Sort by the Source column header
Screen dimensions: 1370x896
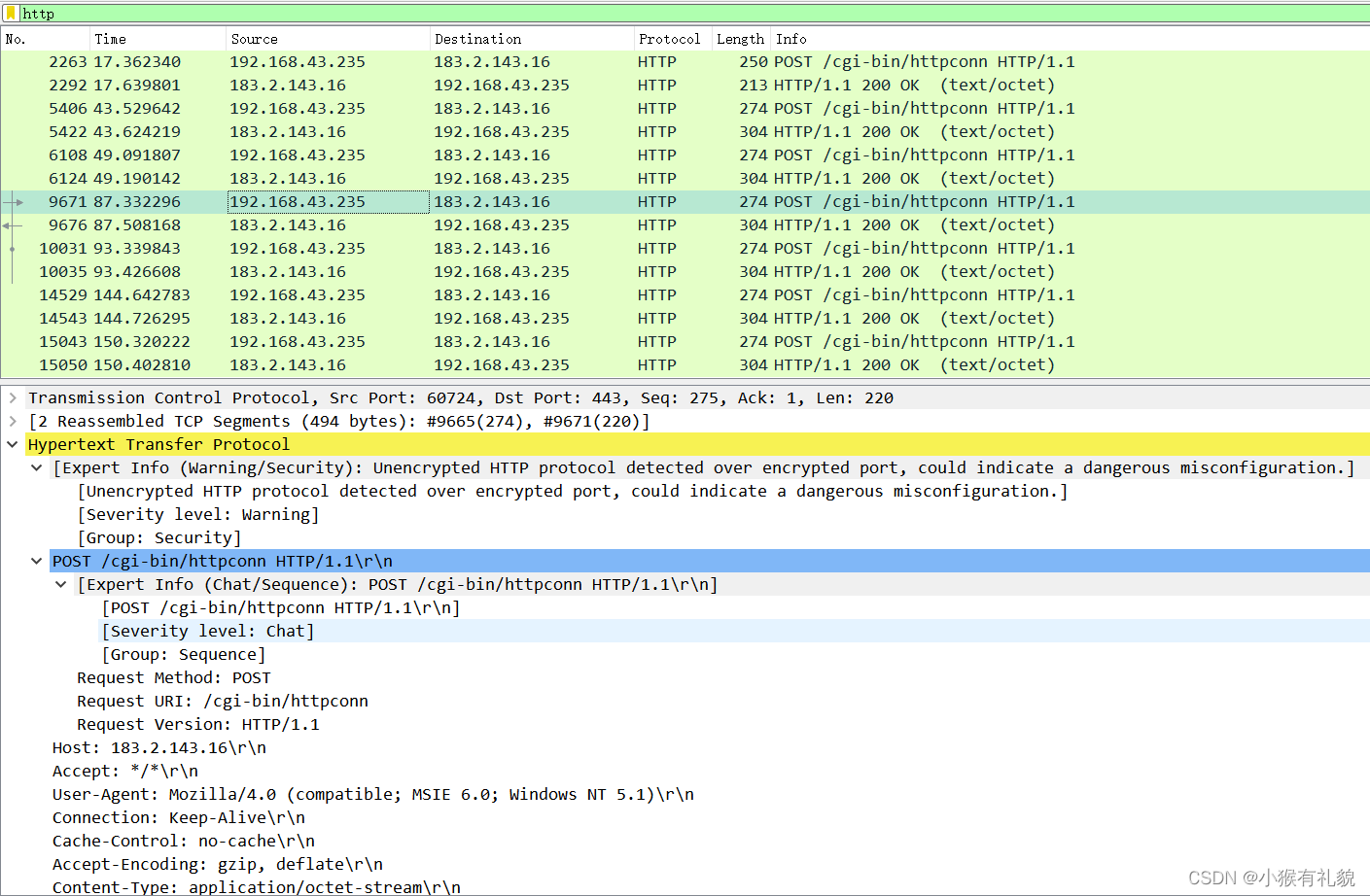pos(328,39)
